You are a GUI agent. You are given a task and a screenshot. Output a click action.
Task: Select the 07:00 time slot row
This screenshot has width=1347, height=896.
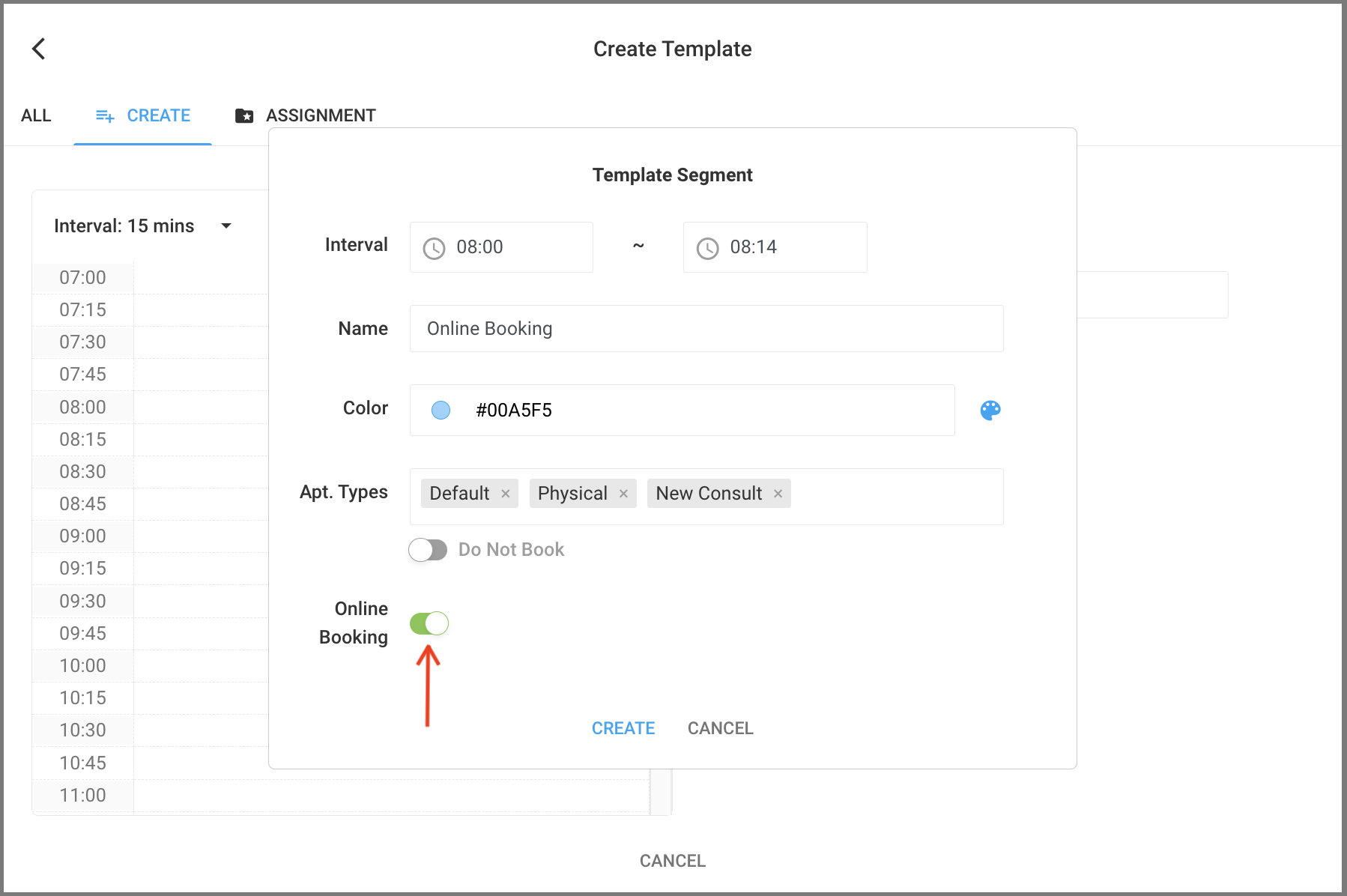(150, 277)
